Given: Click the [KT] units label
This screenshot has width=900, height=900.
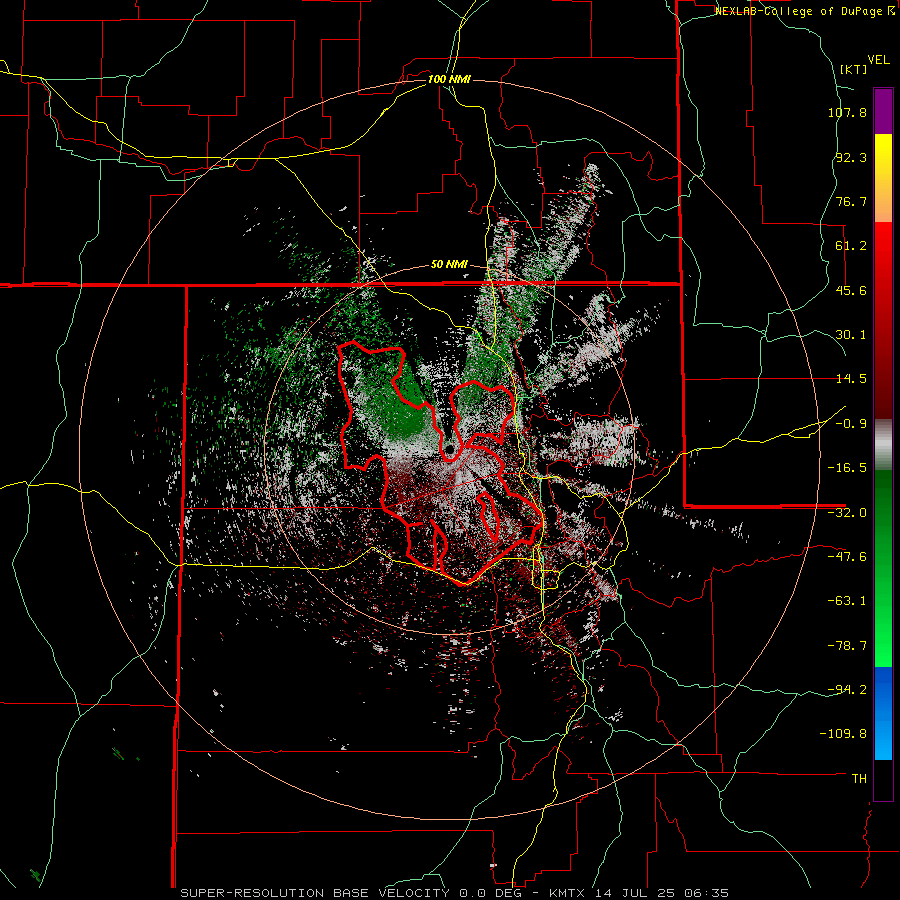Looking at the screenshot, I should point(854,69).
